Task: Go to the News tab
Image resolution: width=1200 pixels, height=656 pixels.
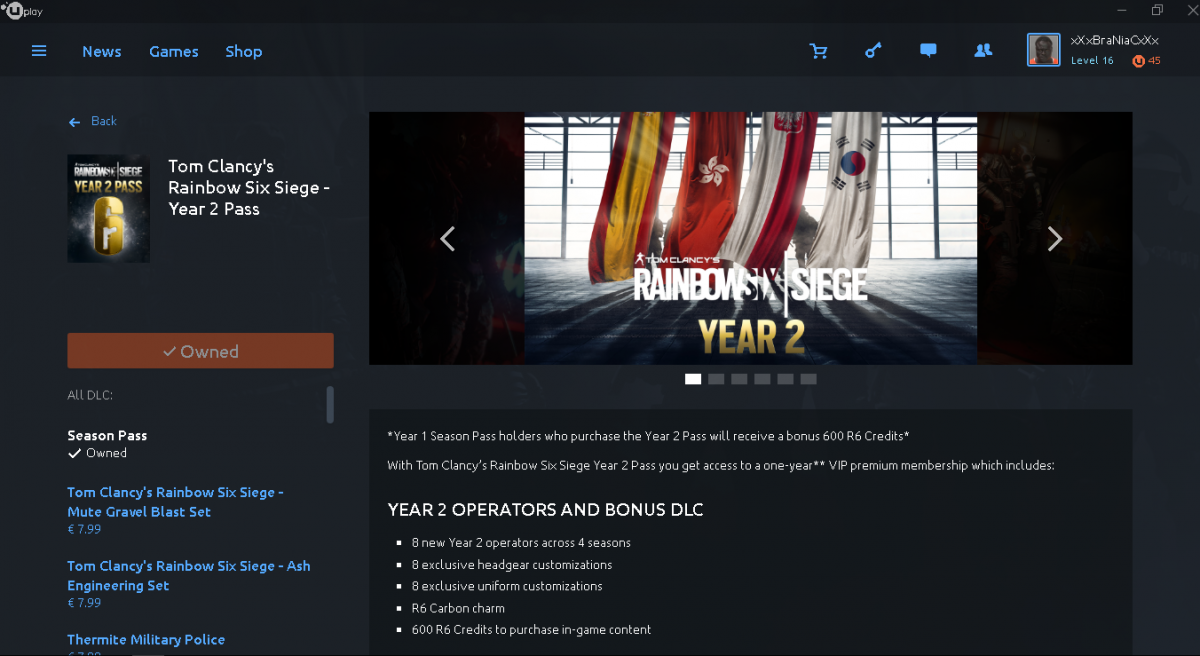Action: click(x=102, y=52)
